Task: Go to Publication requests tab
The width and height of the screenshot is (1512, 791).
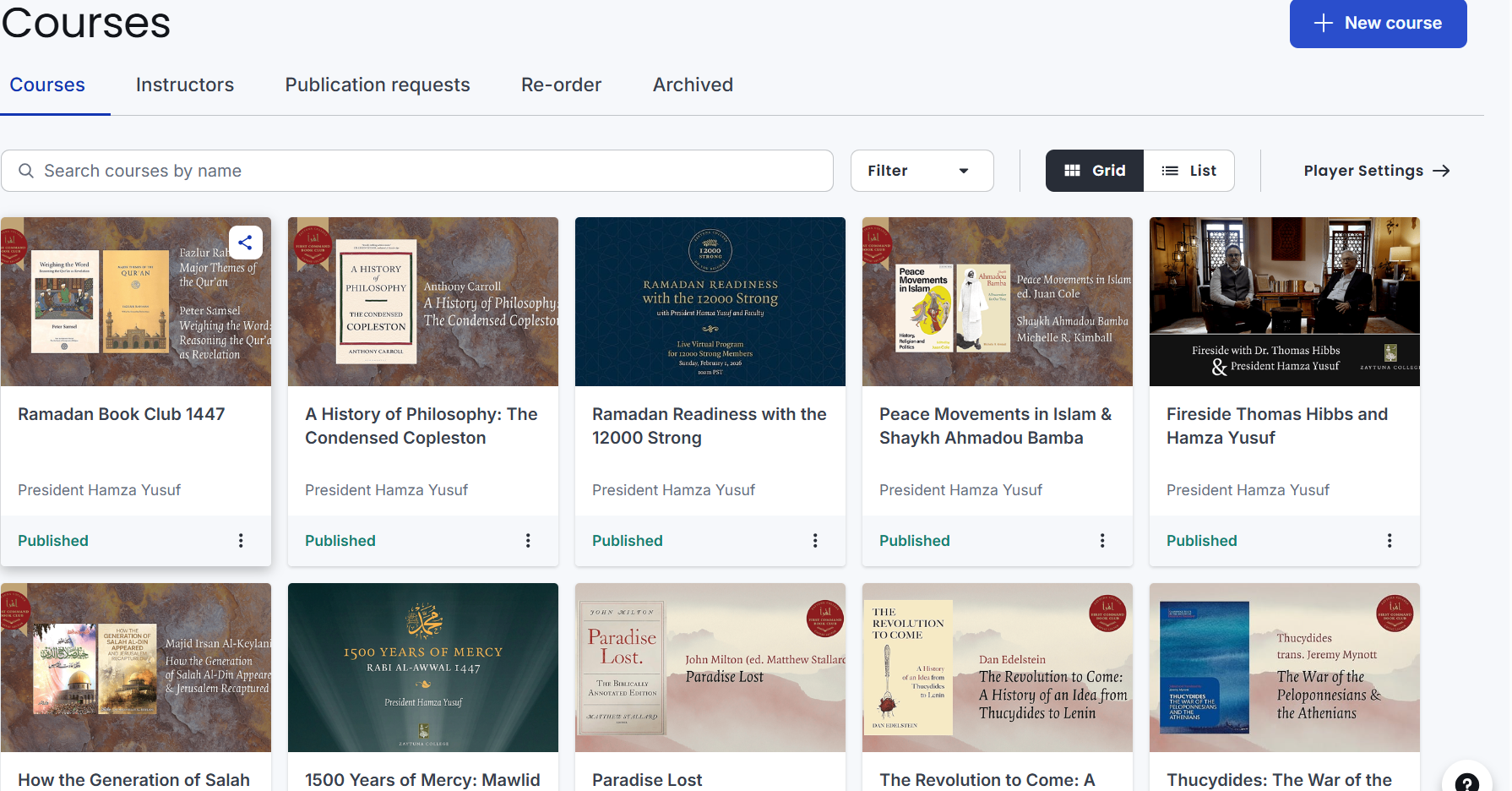Action: click(x=378, y=85)
